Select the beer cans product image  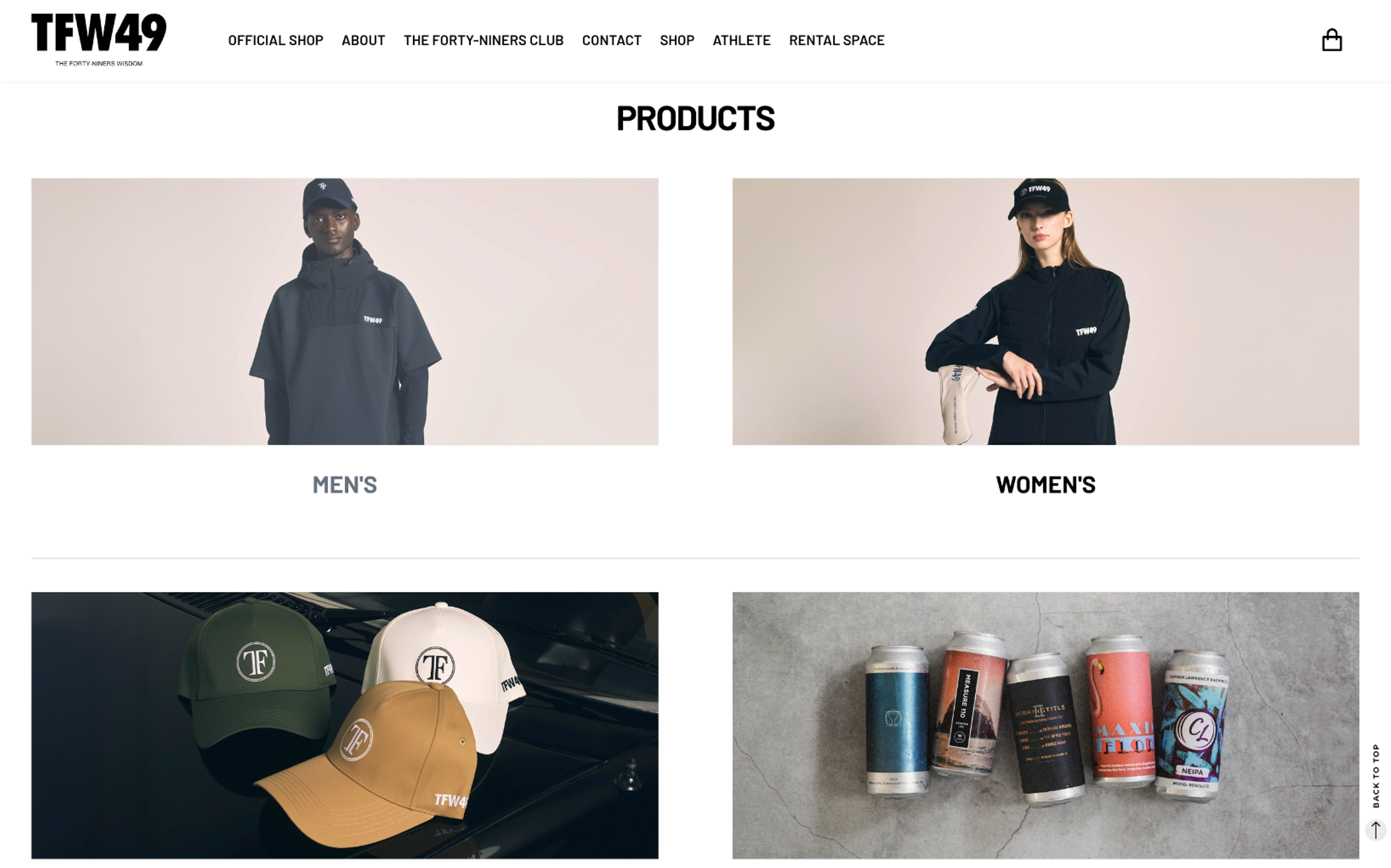[x=1045, y=725]
